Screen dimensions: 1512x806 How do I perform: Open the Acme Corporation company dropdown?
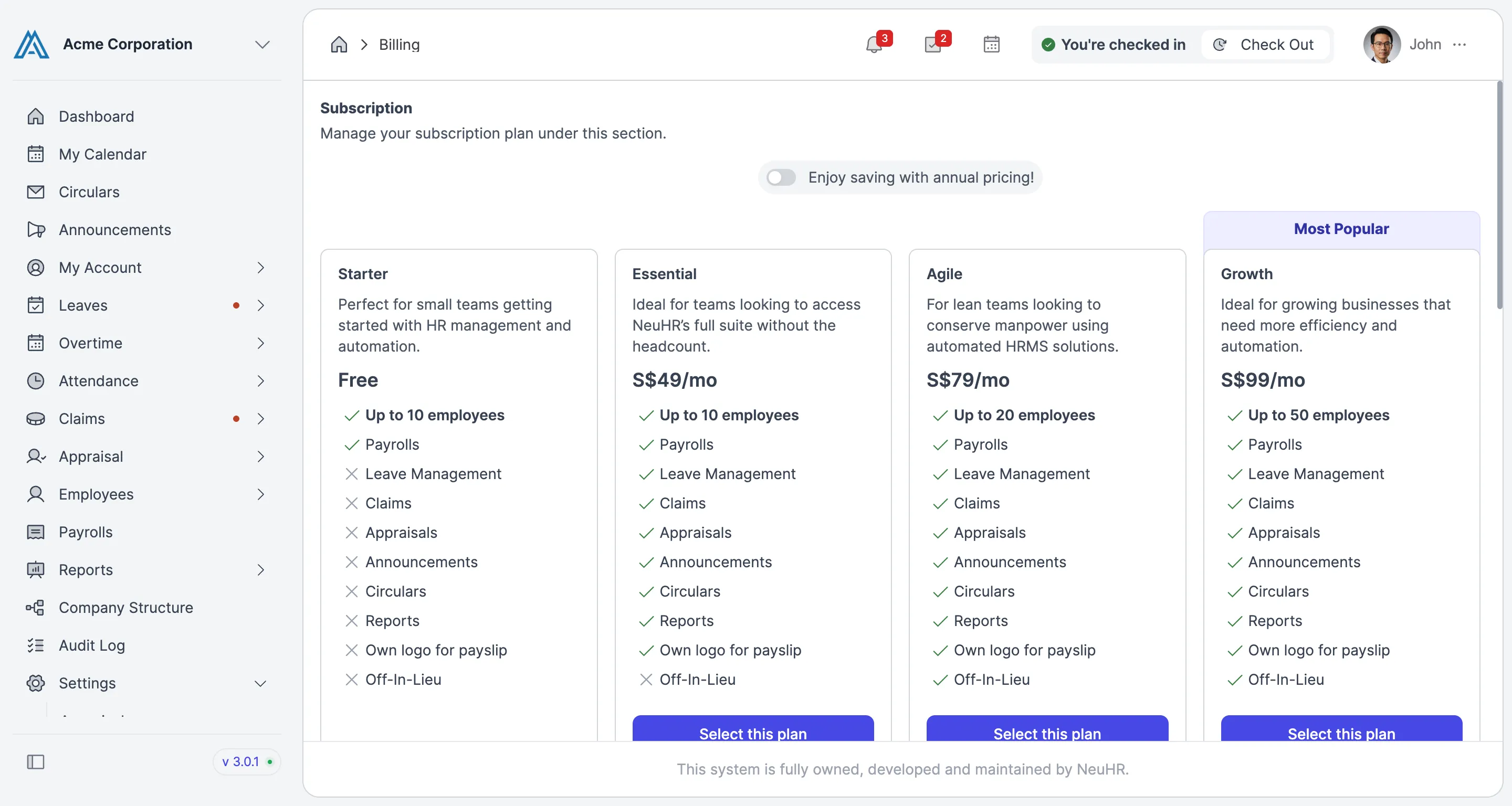(262, 45)
